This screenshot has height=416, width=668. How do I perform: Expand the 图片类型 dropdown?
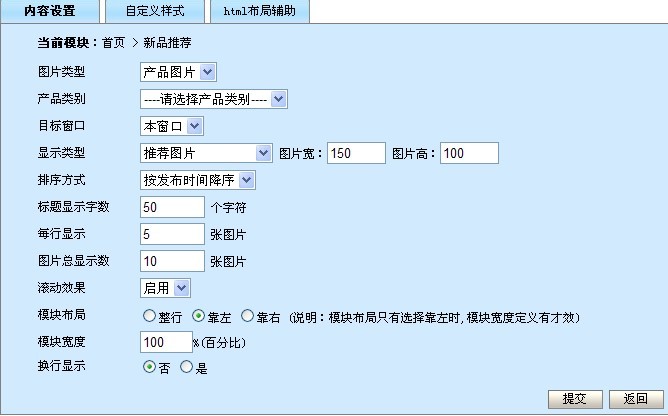coord(178,72)
